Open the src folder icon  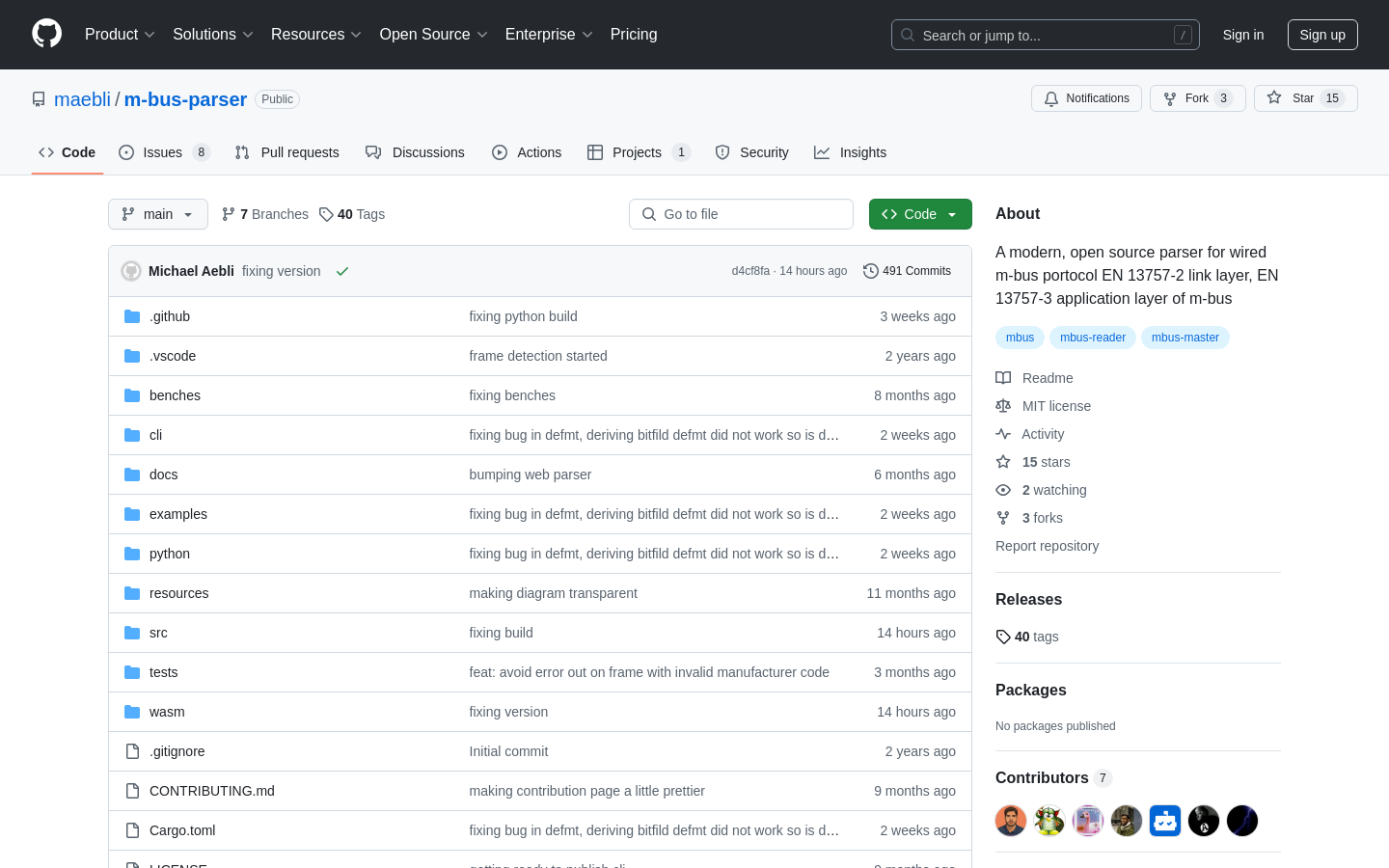click(132, 633)
